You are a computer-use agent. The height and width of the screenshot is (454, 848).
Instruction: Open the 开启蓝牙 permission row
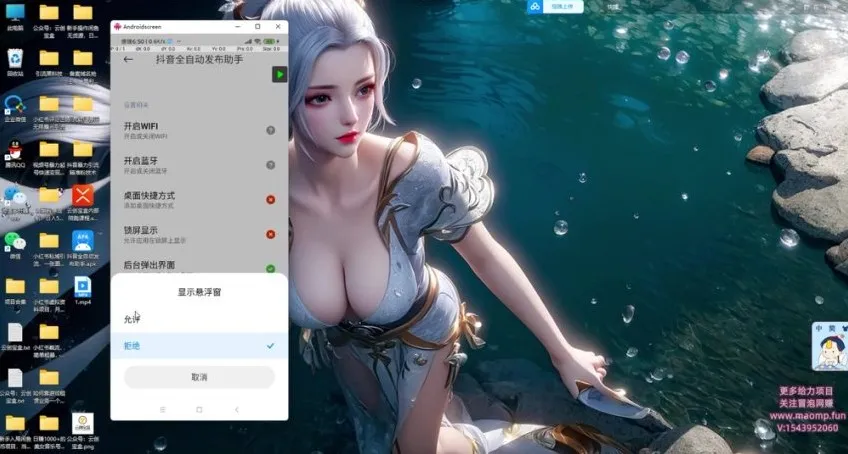tap(199, 165)
